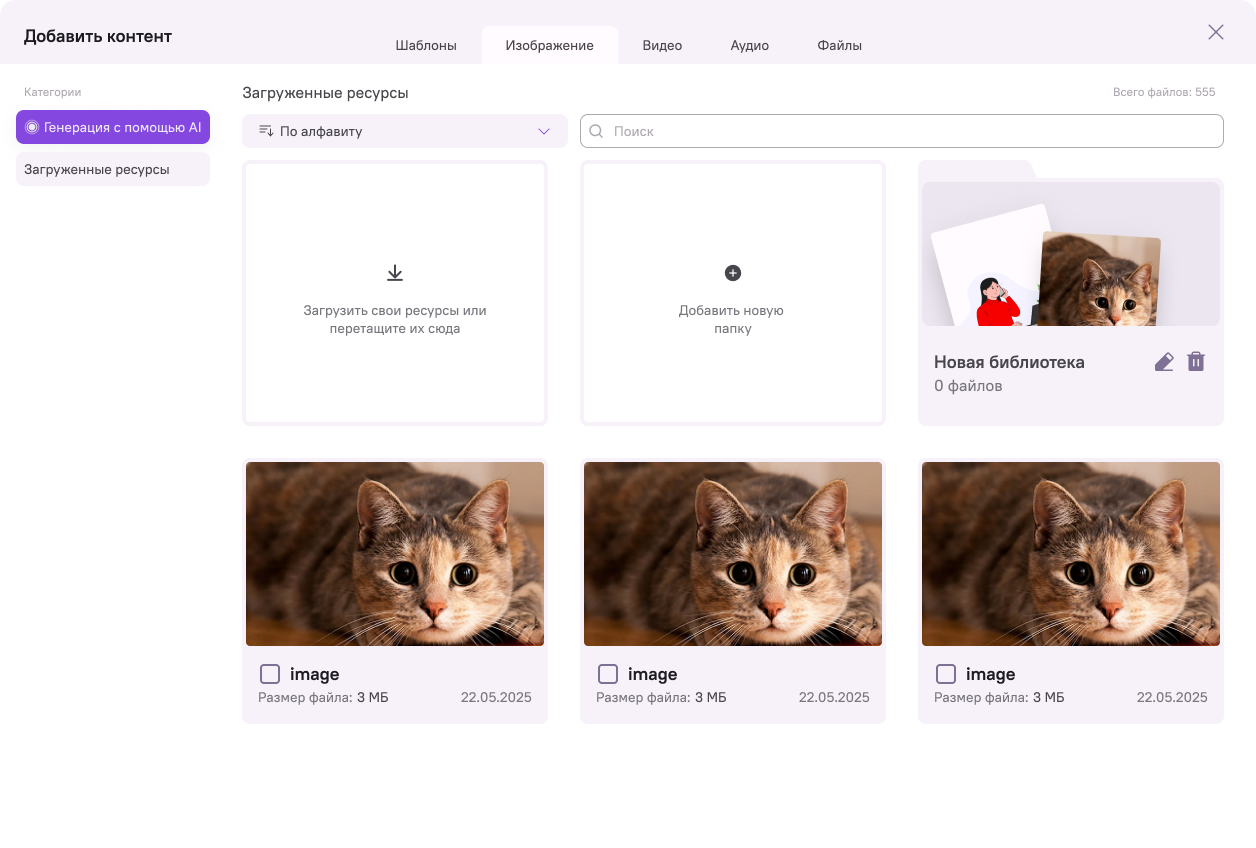
Task: Select the Изображение tab
Action: (x=550, y=45)
